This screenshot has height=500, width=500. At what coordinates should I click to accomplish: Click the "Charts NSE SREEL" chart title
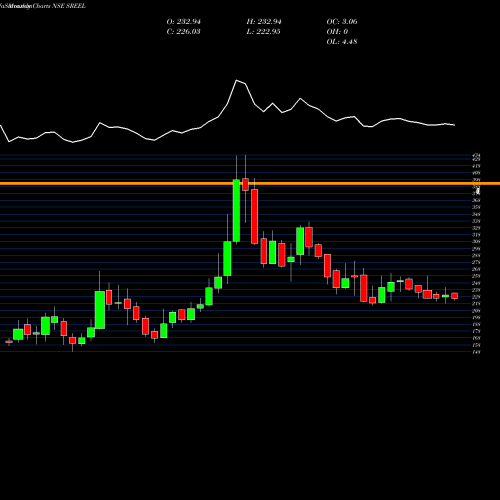(59, 6)
